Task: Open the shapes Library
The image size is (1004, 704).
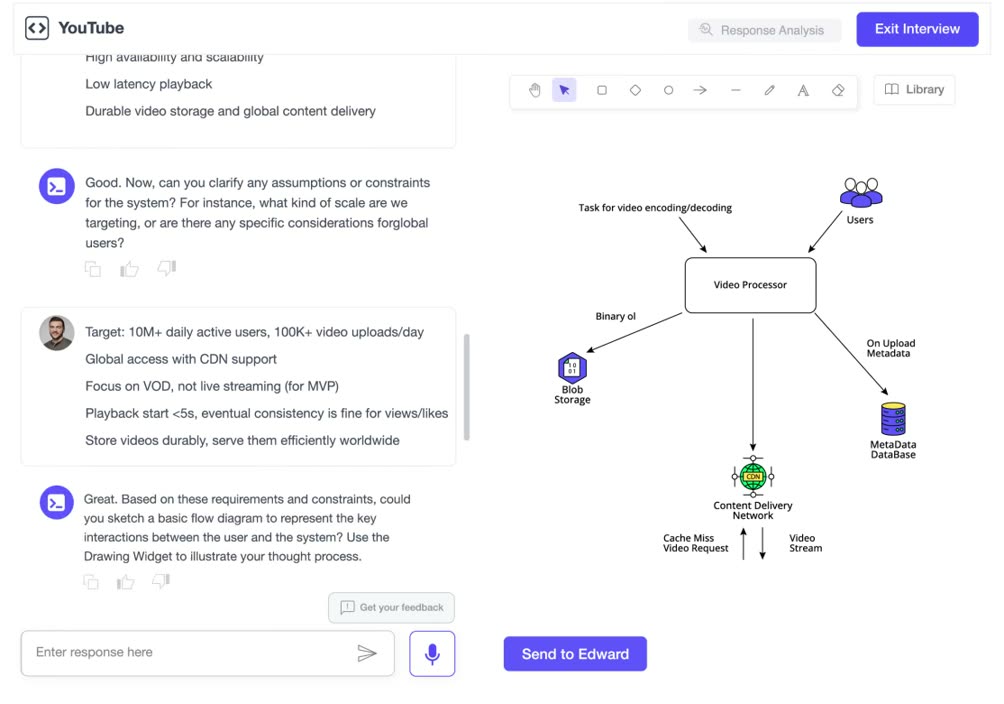Action: click(x=914, y=90)
